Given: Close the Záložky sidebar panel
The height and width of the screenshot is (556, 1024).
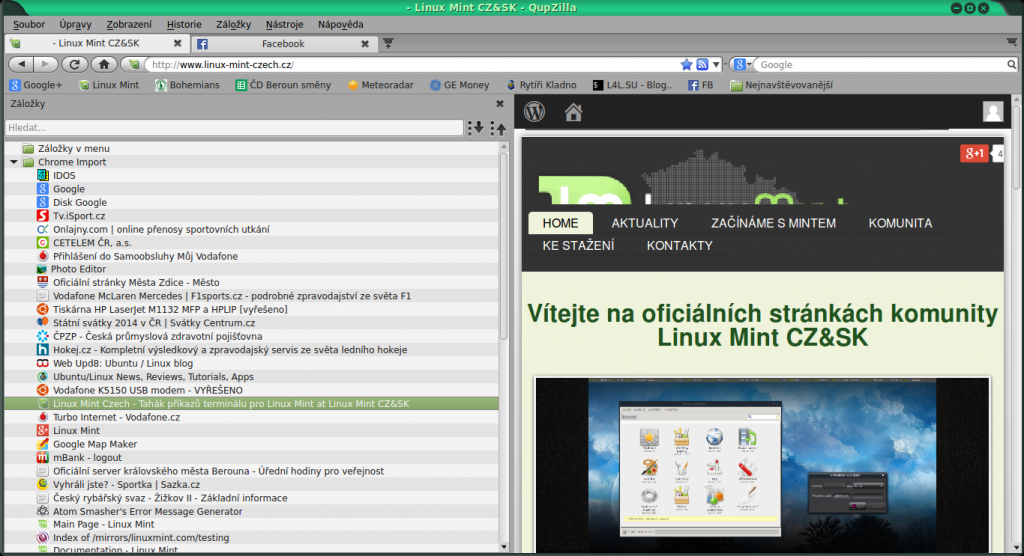Looking at the screenshot, I should pyautogui.click(x=500, y=103).
